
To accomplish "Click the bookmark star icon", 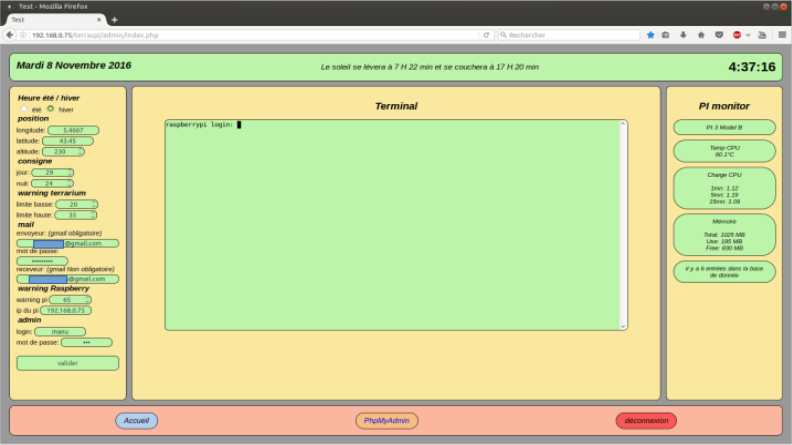I will 650,35.
